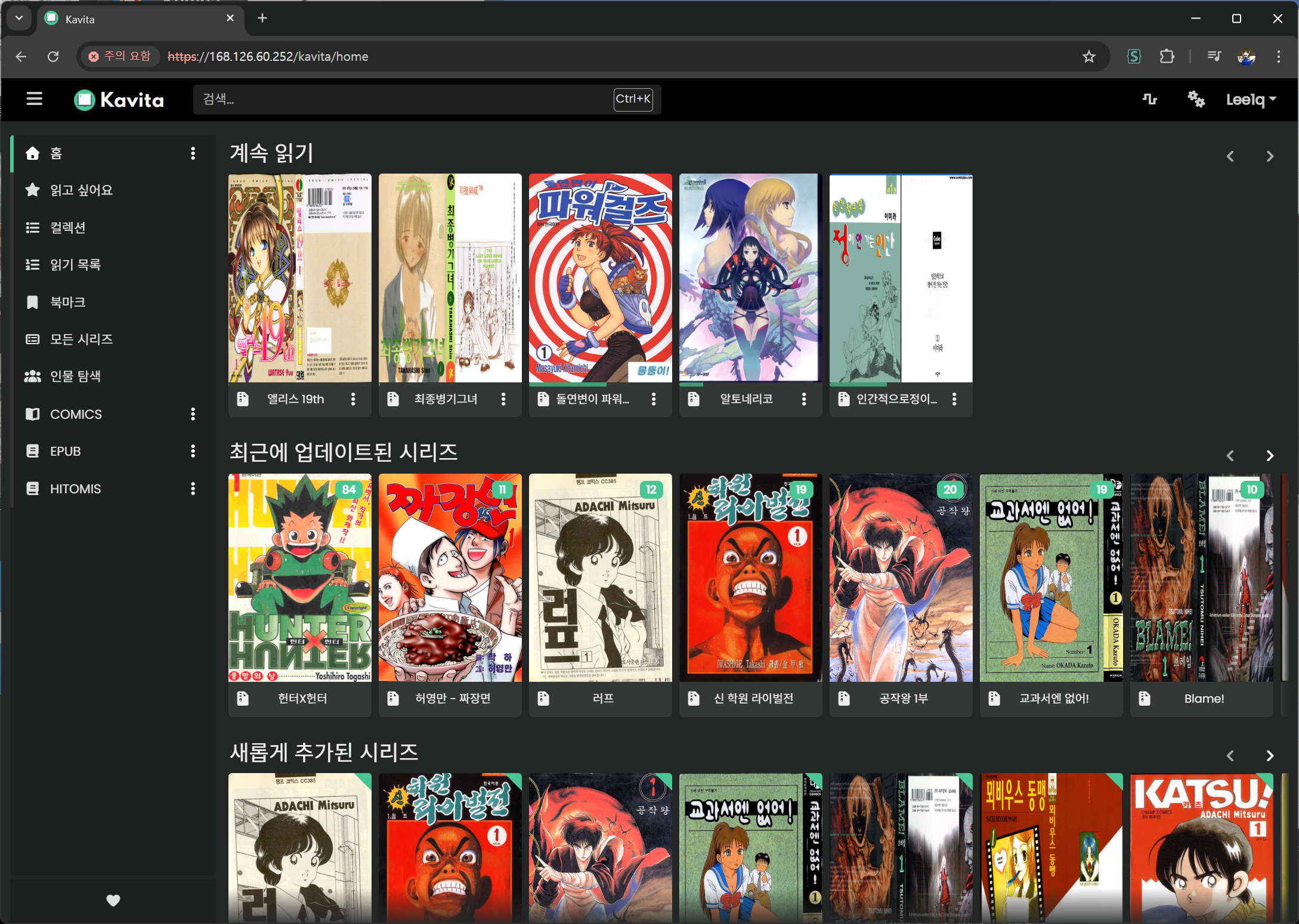1299x924 pixels.
Task: Open the COMICS library three-dot menu
Action: pyautogui.click(x=193, y=414)
